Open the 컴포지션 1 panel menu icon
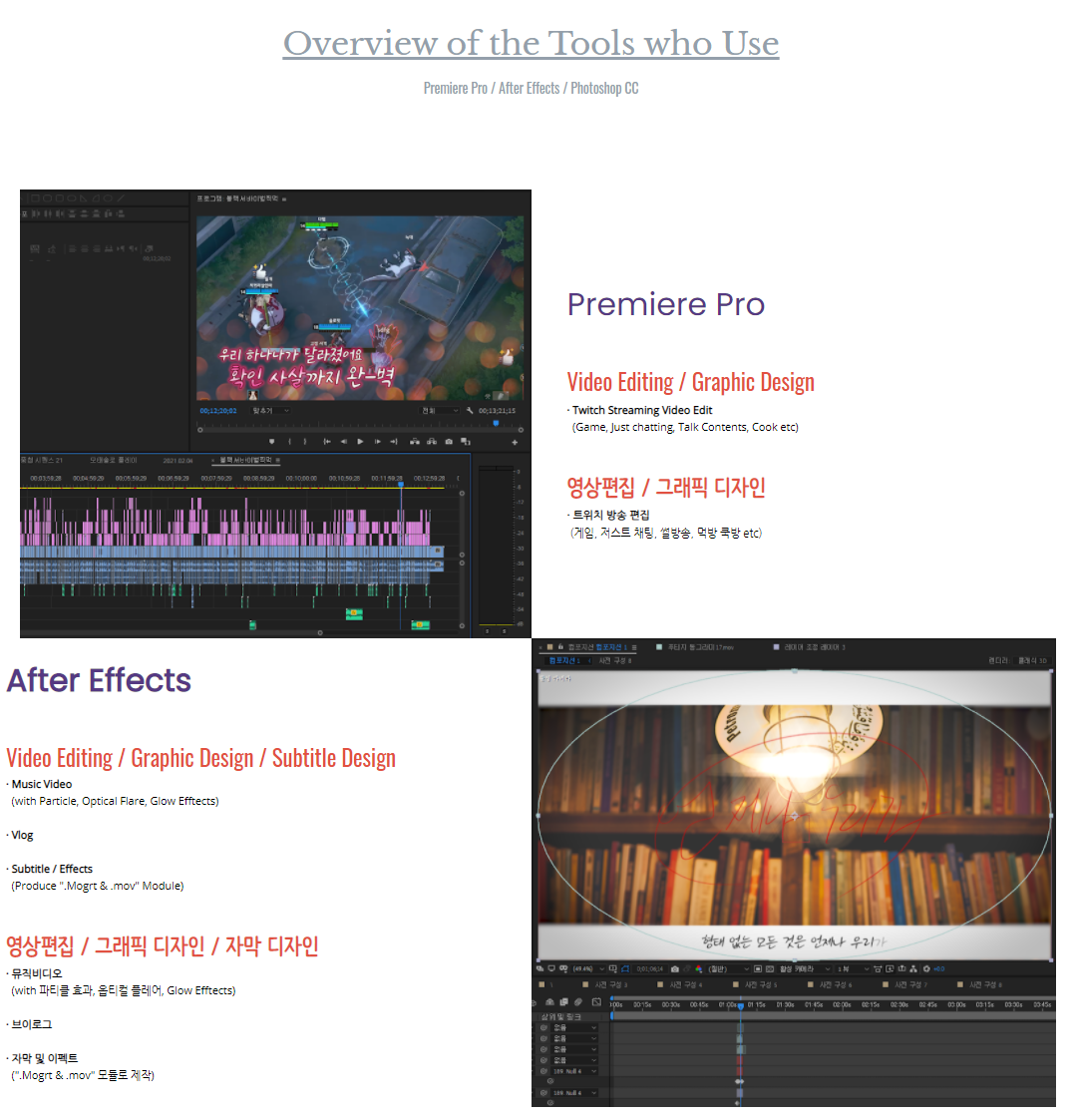This screenshot has height=1120, width=1074. [x=634, y=647]
